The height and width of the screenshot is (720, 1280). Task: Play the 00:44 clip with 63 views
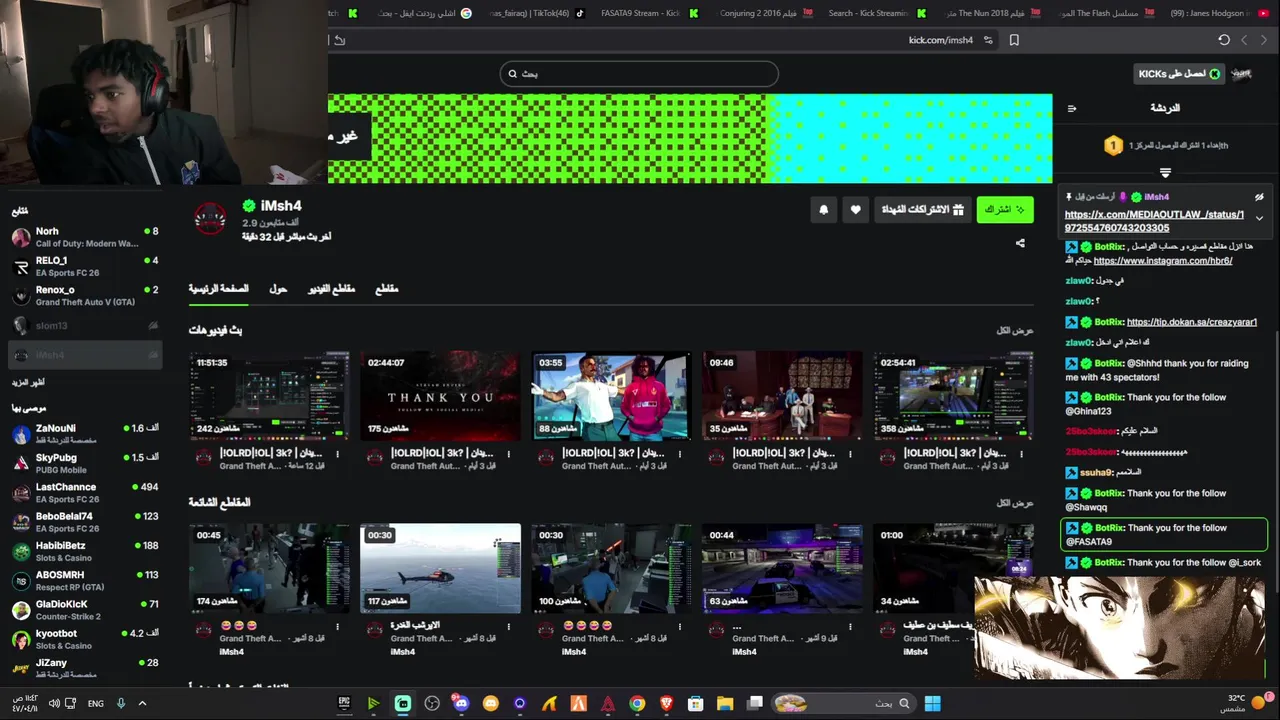tap(782, 568)
